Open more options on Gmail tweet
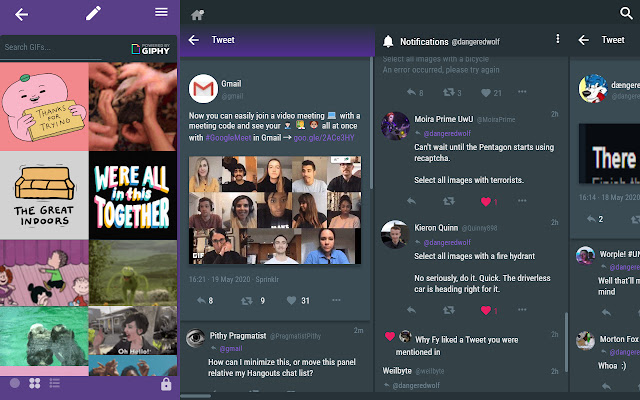640x400 pixels. coord(336,300)
